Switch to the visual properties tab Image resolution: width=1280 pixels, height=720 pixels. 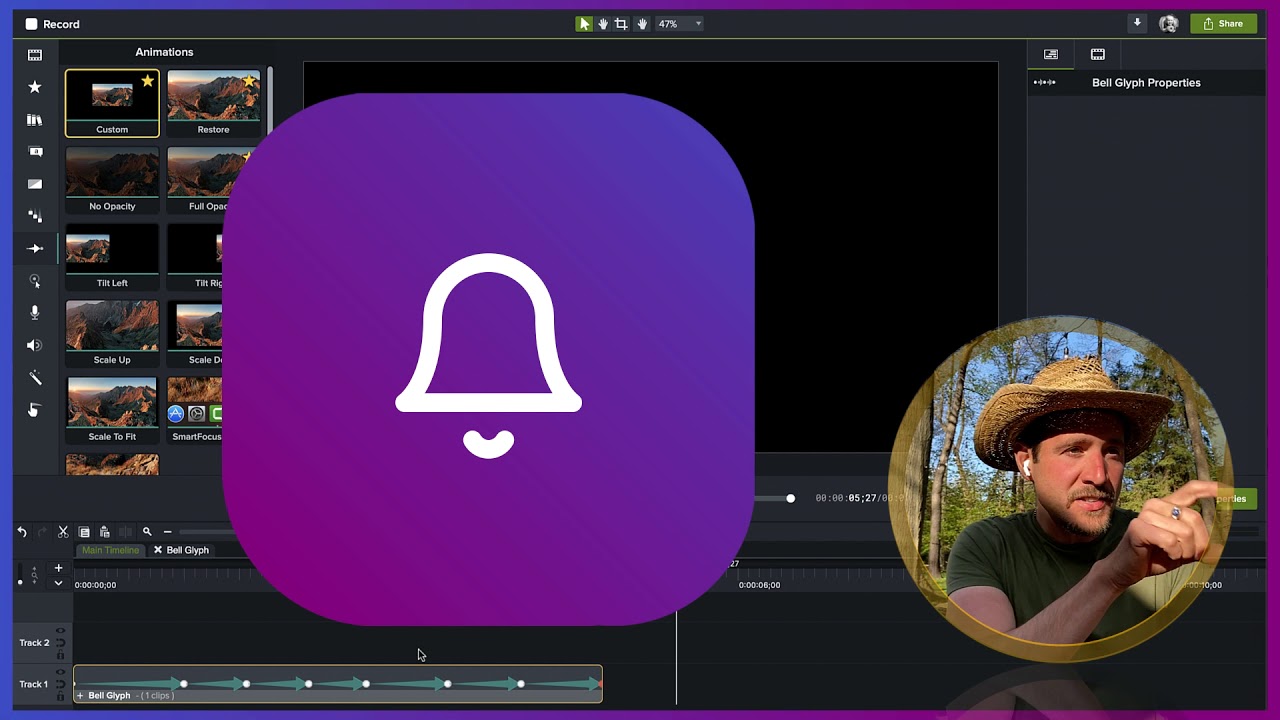[x=1051, y=54]
